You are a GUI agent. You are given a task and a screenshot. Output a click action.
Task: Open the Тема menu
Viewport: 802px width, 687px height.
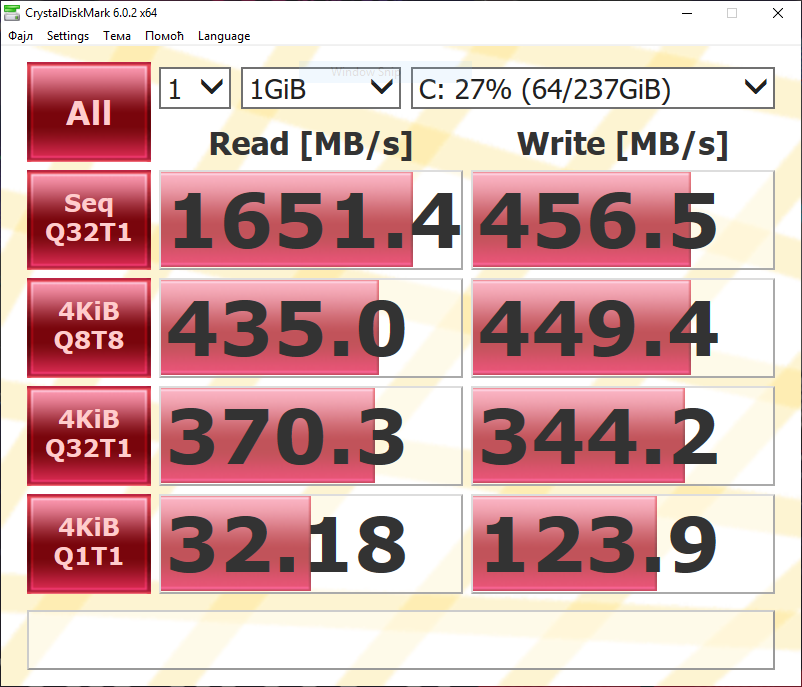click(x=117, y=36)
